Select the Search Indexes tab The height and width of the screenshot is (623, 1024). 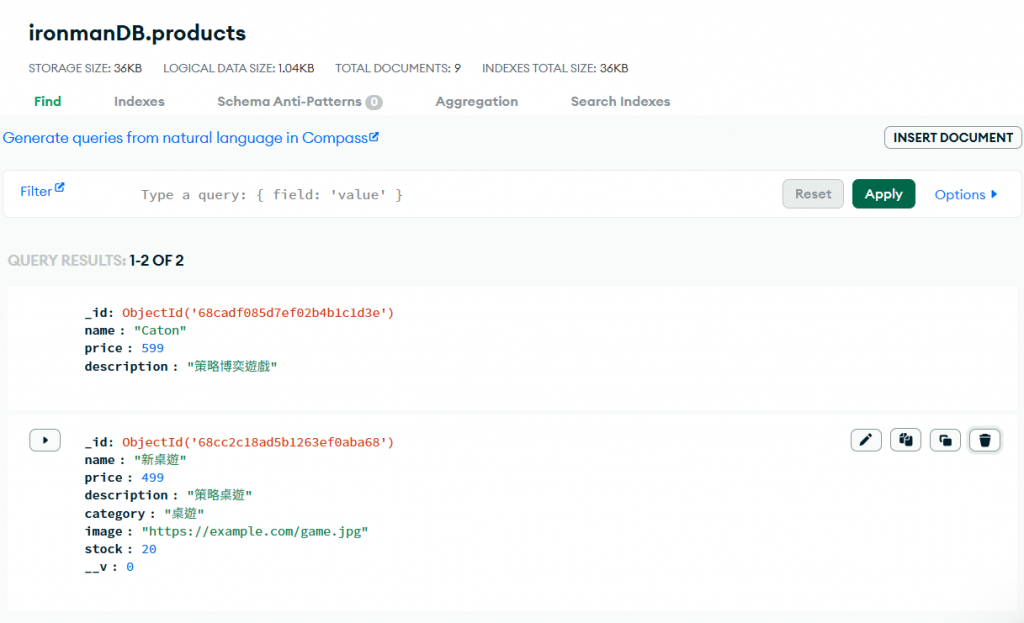[x=620, y=102]
